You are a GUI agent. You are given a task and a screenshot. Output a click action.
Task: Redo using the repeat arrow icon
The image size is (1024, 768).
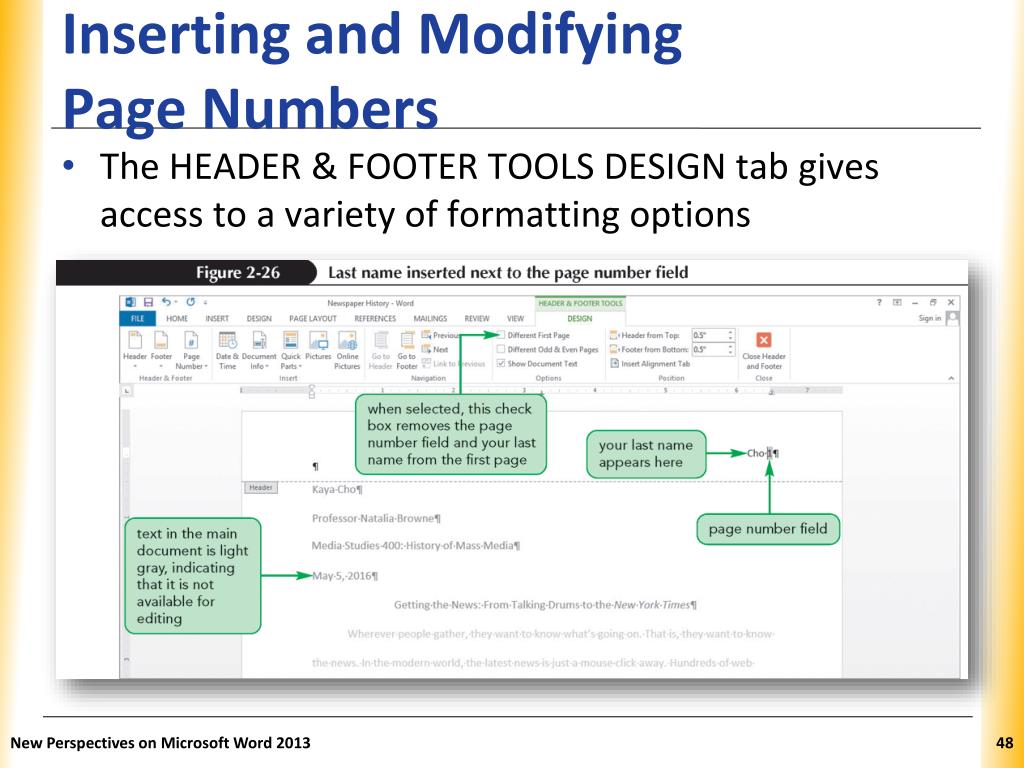point(191,302)
